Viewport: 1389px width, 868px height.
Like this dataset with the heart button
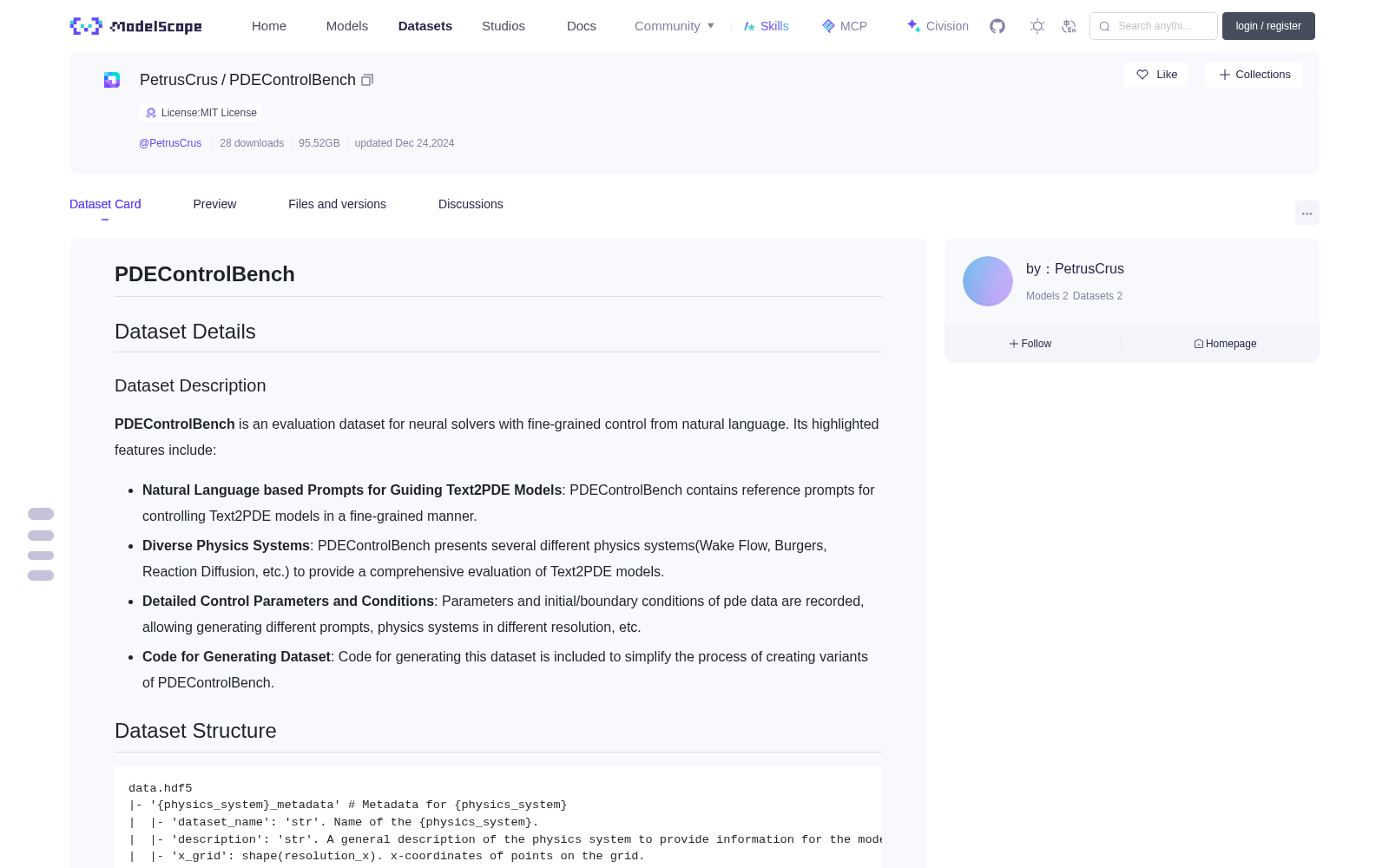tap(1155, 75)
